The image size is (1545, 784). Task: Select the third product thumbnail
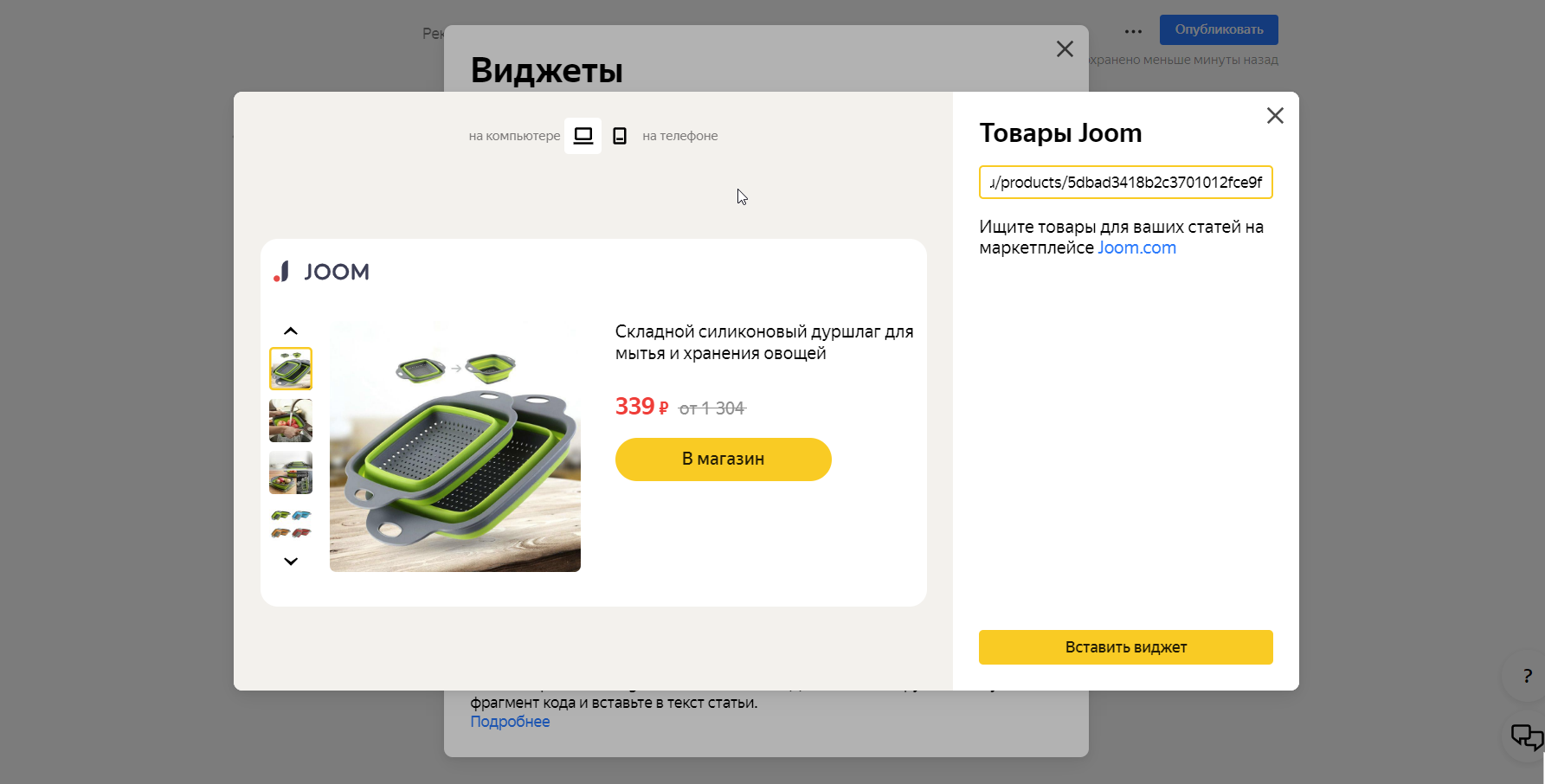(291, 472)
